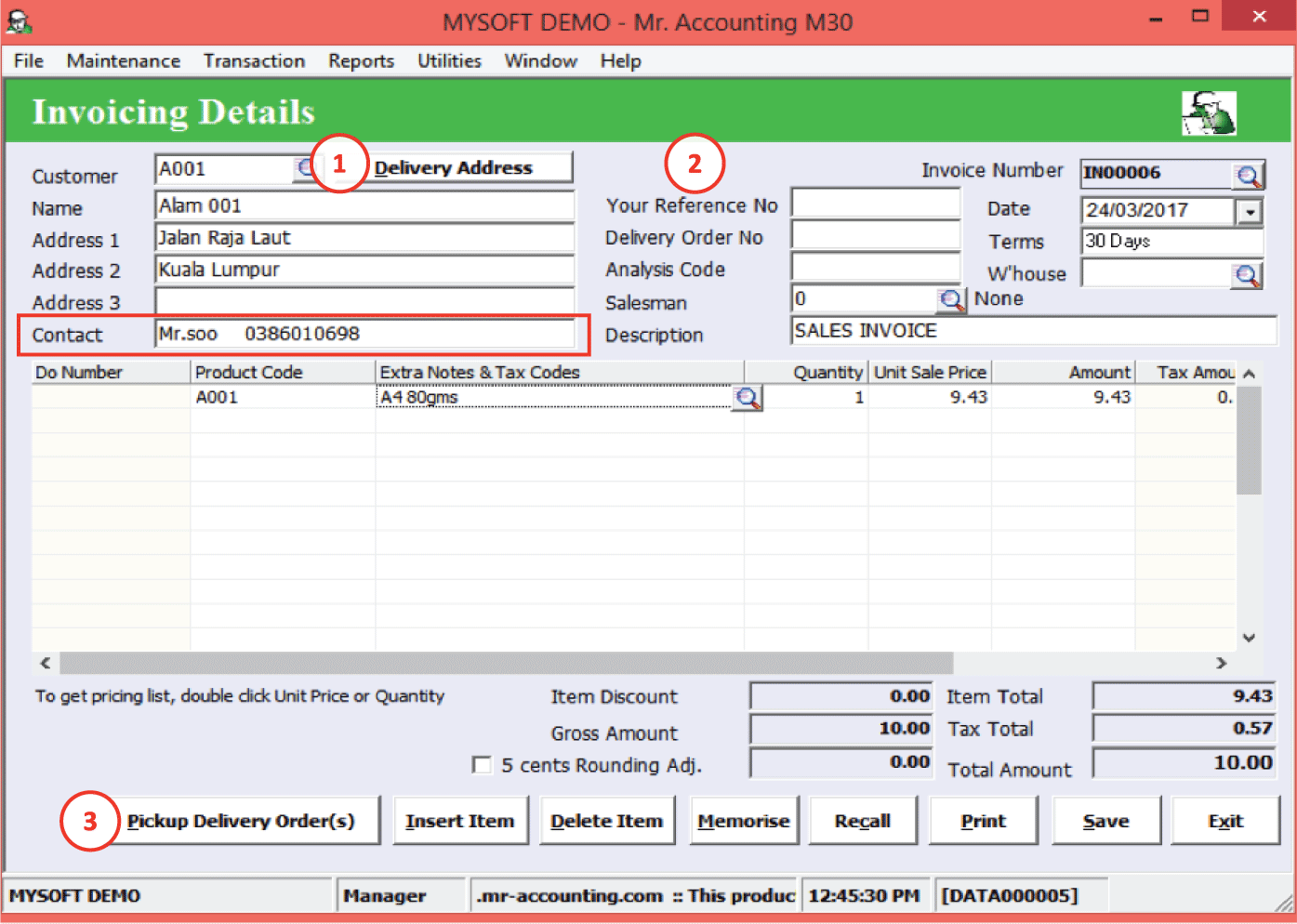1297x924 pixels.
Task: Click the Mr. Accounting logo in green header
Action: point(1208,113)
